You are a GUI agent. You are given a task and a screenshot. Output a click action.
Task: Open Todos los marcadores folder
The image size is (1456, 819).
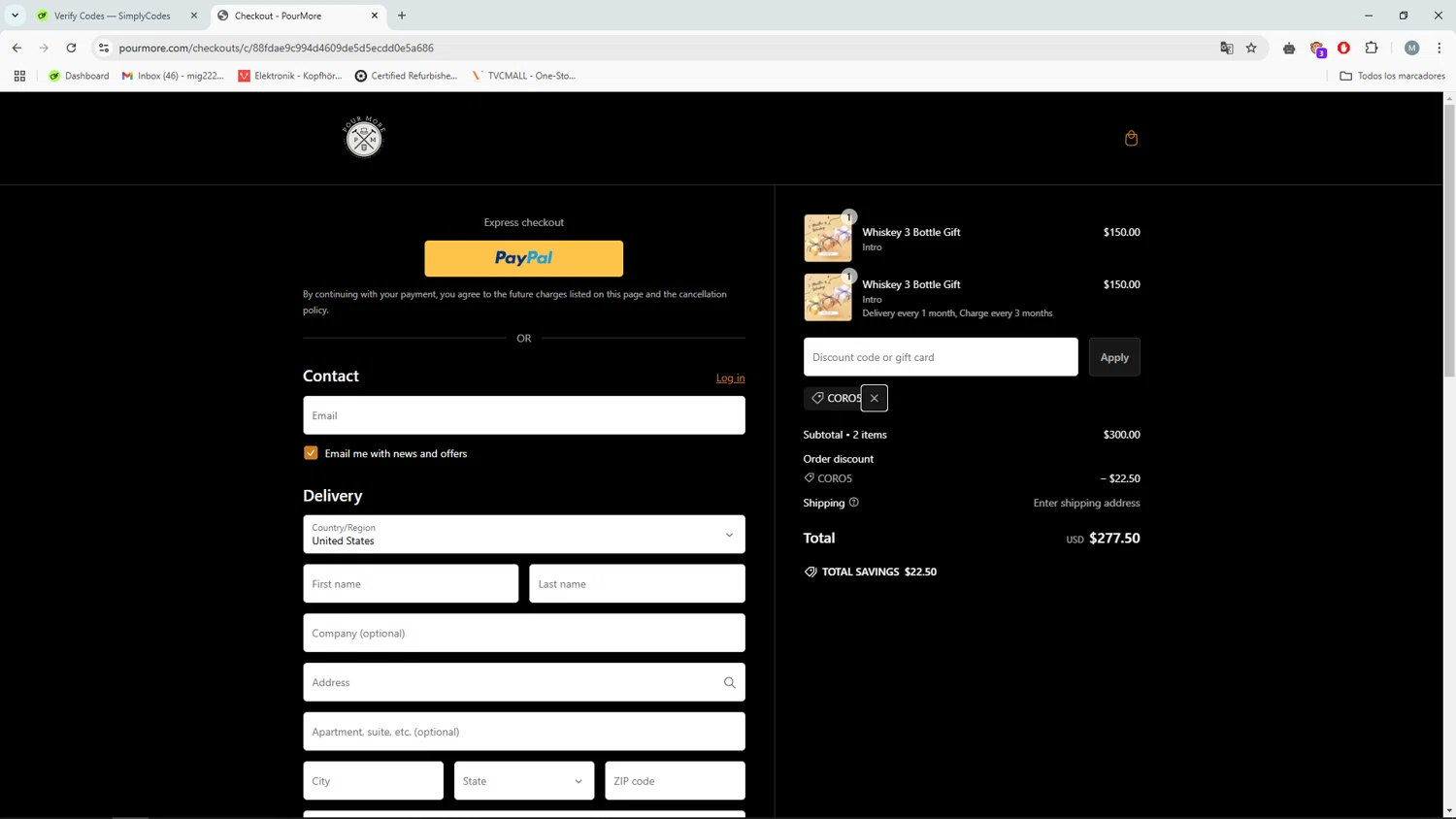click(1392, 76)
